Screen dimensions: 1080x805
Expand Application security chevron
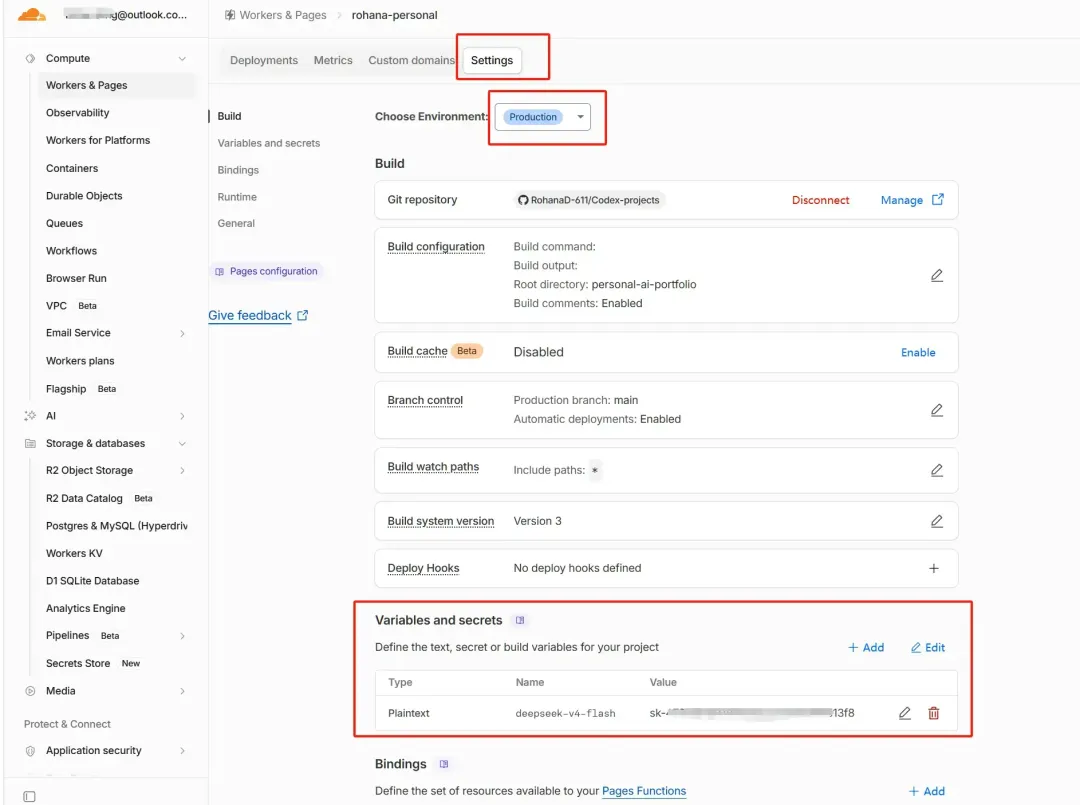182,751
